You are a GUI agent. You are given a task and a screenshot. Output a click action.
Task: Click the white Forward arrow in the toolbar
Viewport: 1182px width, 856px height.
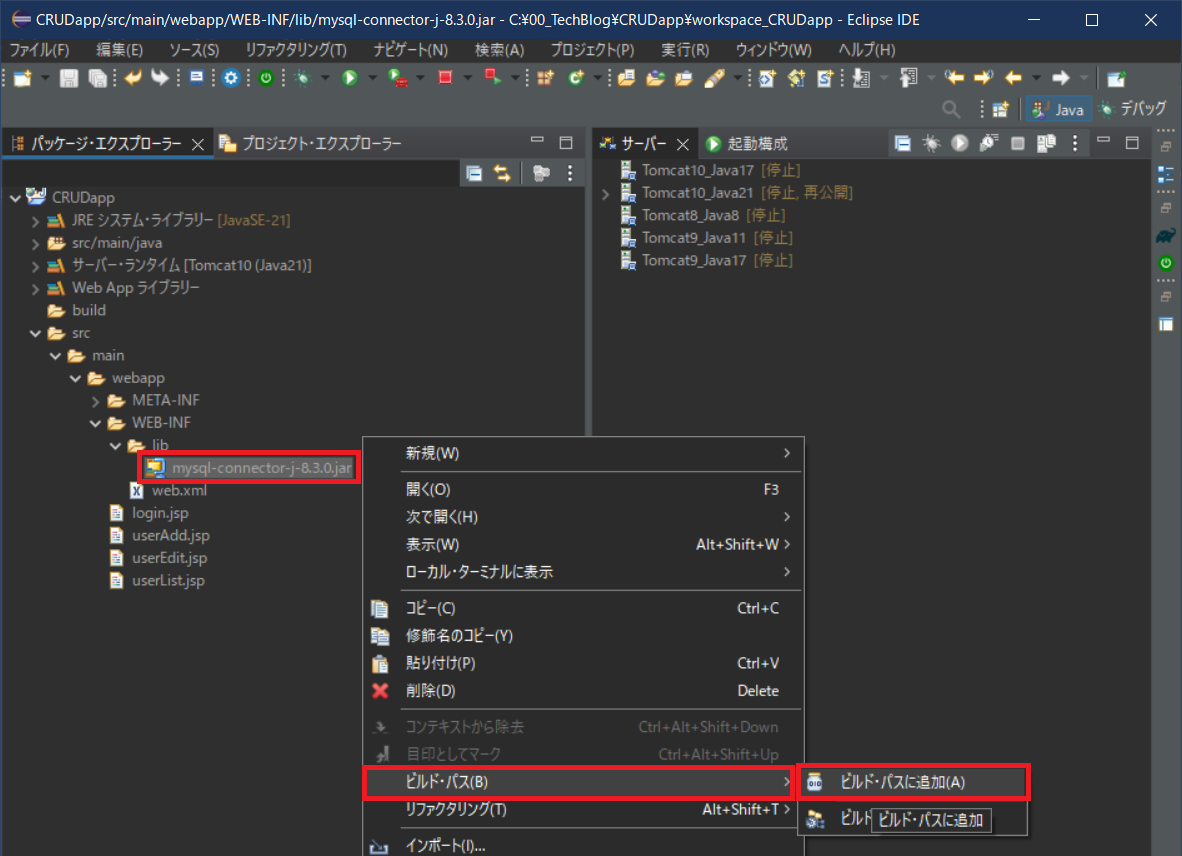click(x=1061, y=78)
